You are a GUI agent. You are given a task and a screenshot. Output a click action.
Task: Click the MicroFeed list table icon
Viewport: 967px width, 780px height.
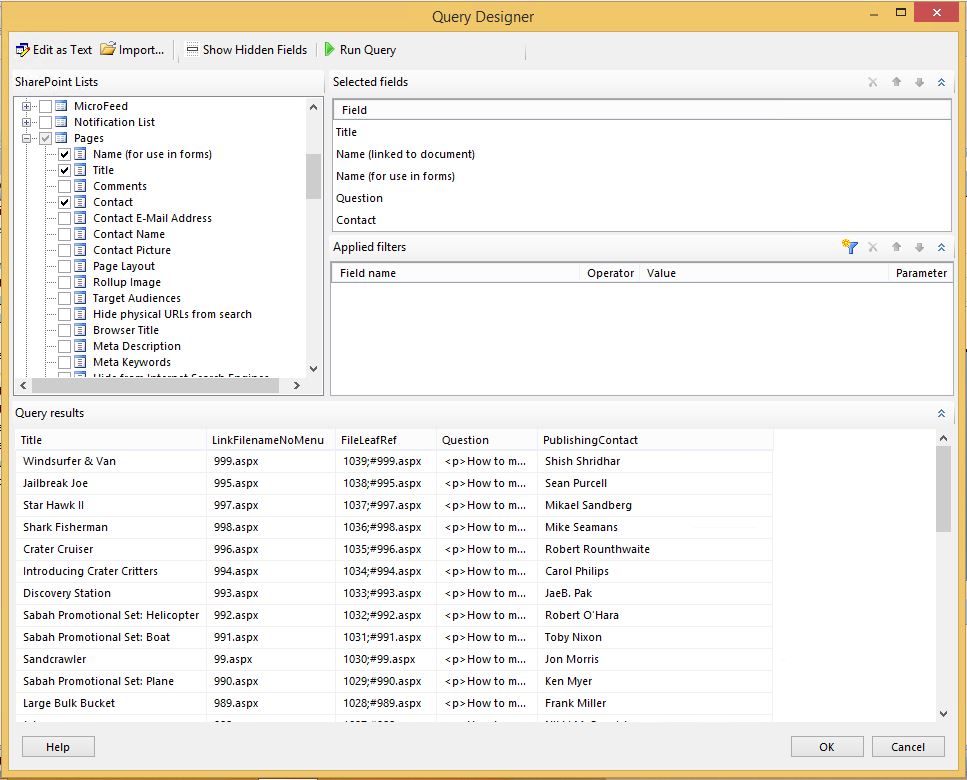point(61,106)
